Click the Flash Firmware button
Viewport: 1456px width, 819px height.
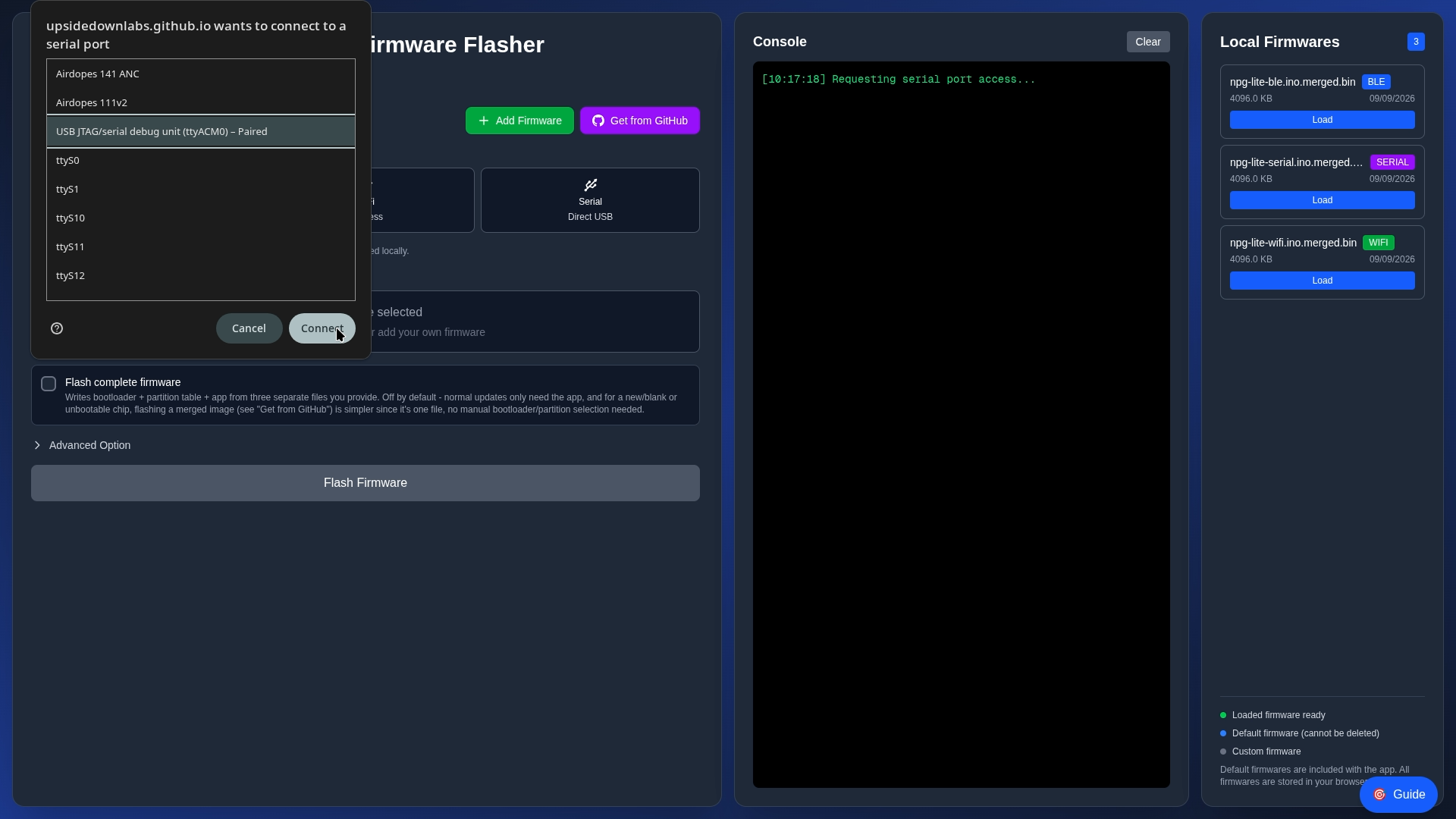click(x=365, y=483)
